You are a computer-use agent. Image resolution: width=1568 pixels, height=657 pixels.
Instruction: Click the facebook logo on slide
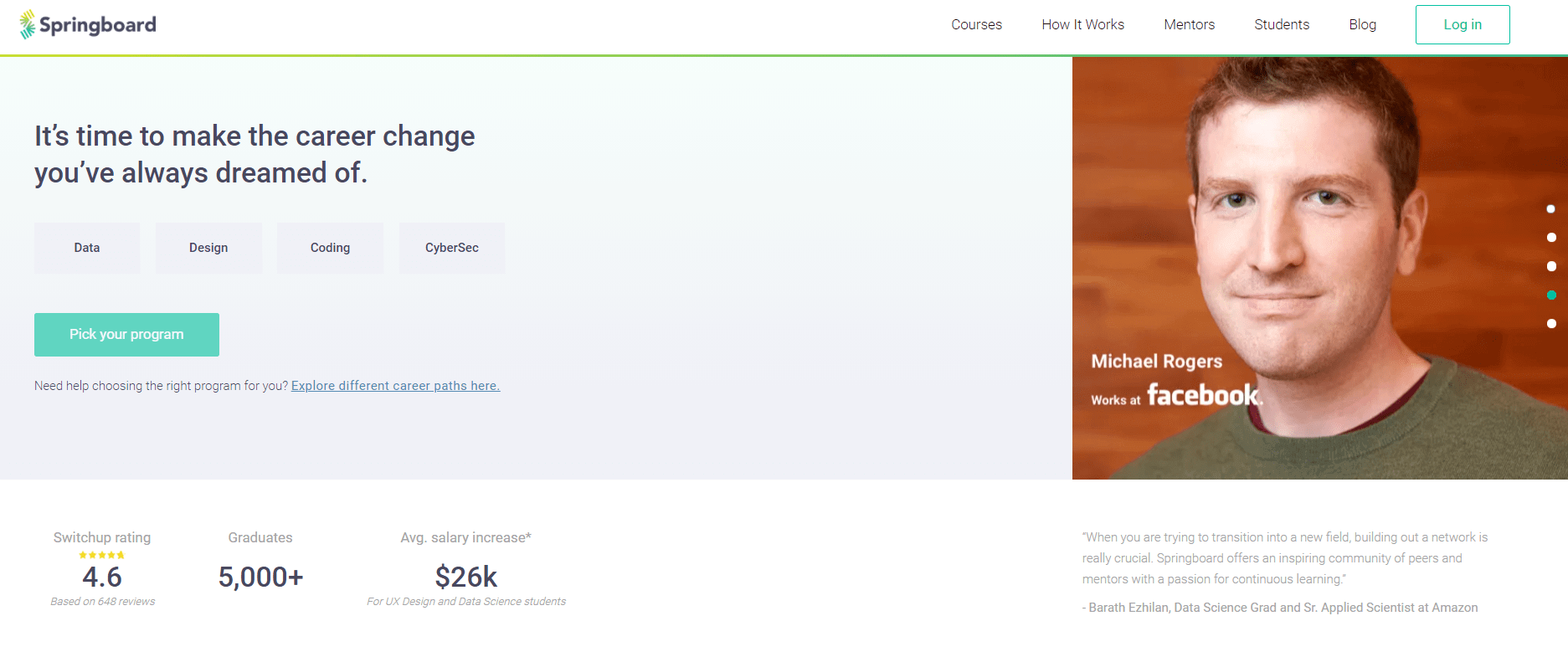[1204, 395]
